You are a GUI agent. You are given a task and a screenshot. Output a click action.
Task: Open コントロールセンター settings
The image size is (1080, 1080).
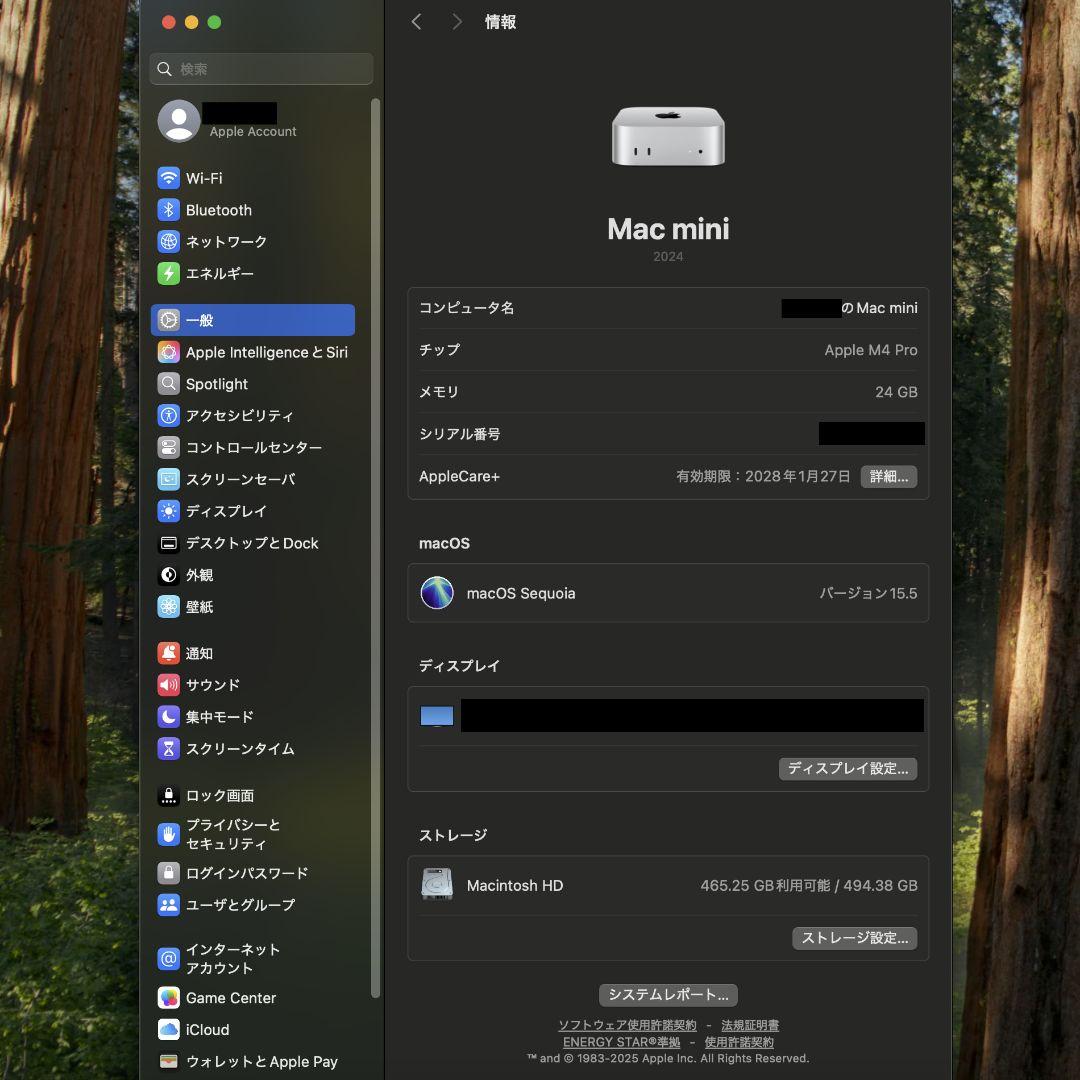[252, 447]
